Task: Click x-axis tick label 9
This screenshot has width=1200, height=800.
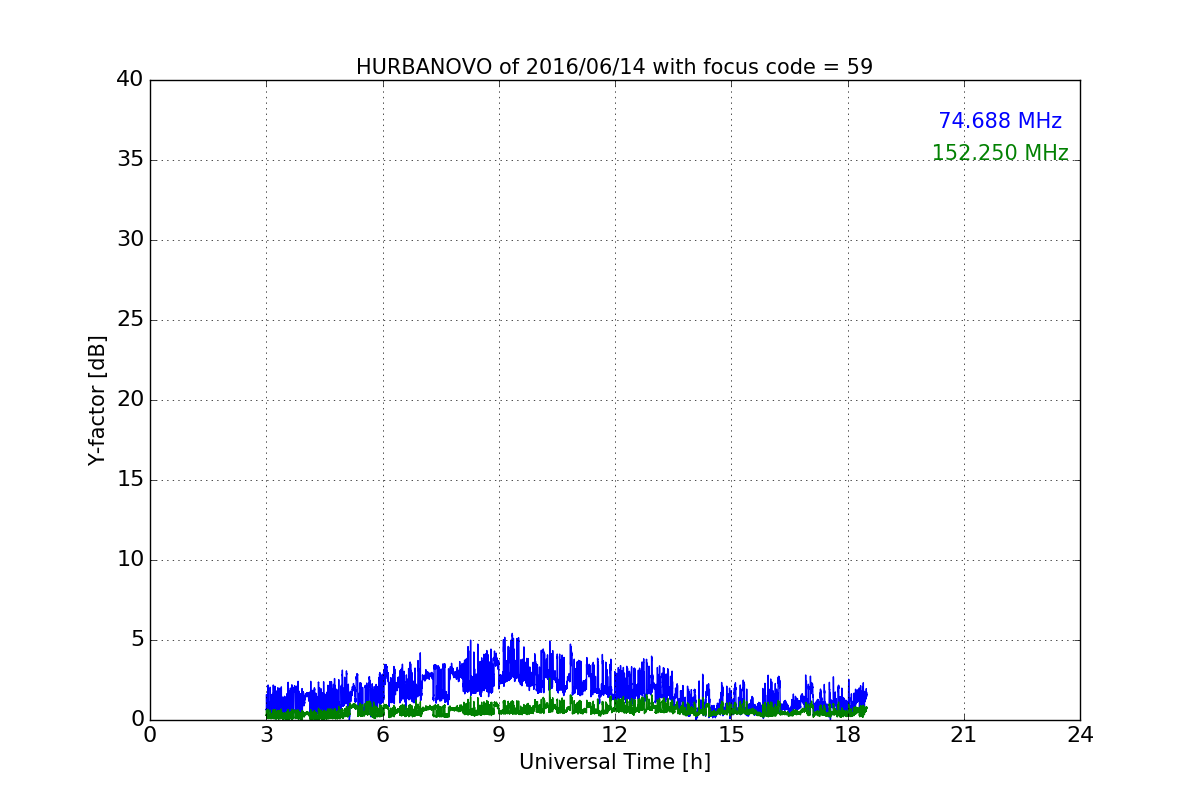Action: click(x=499, y=735)
